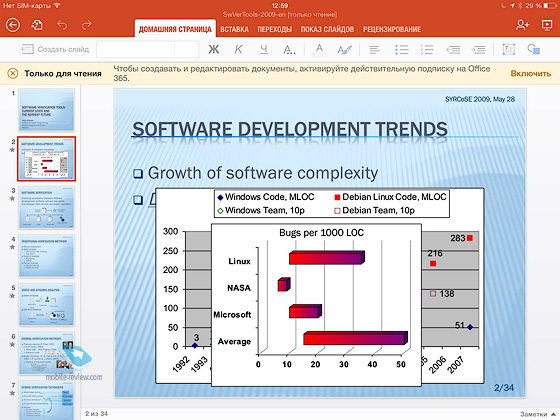The image size is (560, 420).
Task: Switch to the ДОМАШНЯЯ СТРАНИЦА tab
Action: pyautogui.click(x=175, y=29)
